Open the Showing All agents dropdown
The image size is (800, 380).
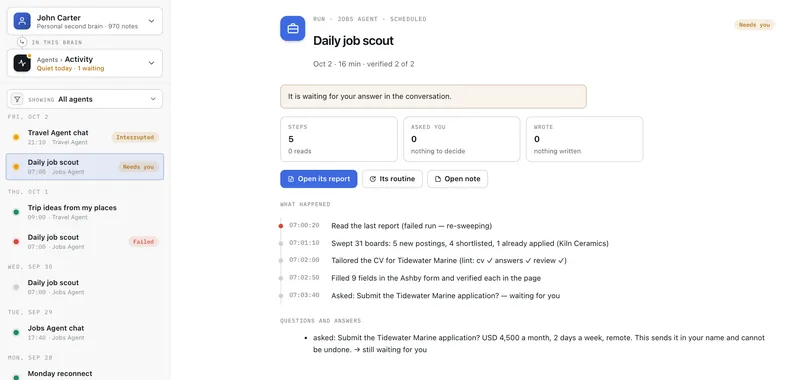point(85,99)
